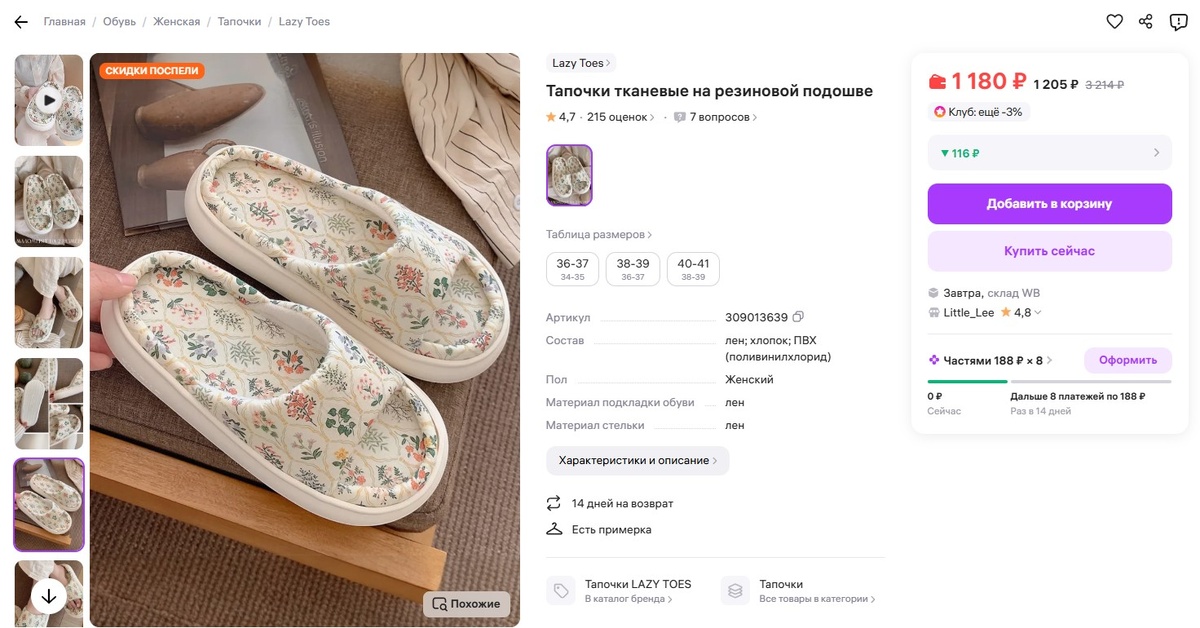Screen dimensions: 1200x628
Task: Go to Женская breadcrumb category
Action: click(176, 22)
